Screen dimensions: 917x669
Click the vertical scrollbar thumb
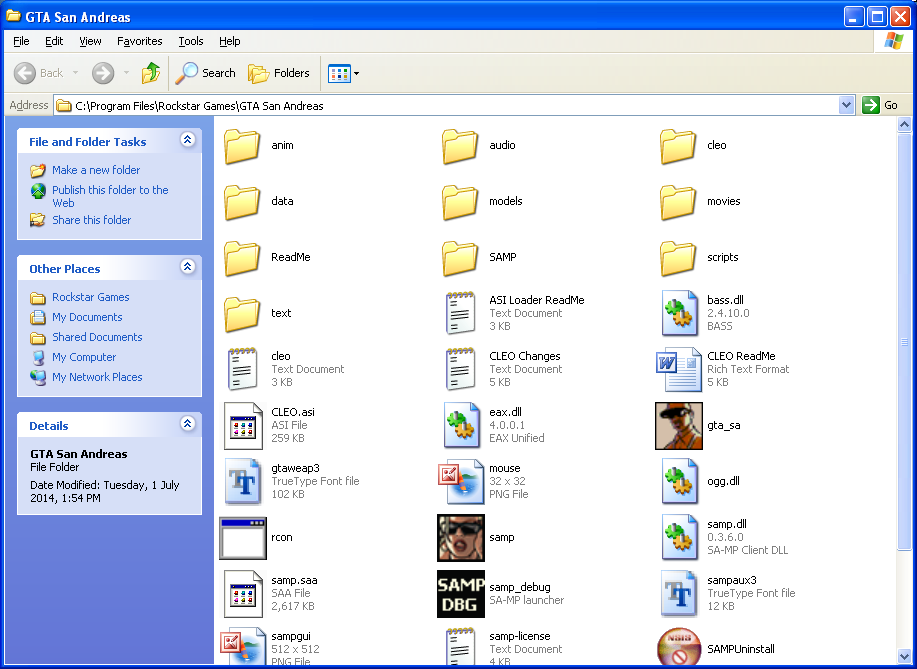click(904, 342)
